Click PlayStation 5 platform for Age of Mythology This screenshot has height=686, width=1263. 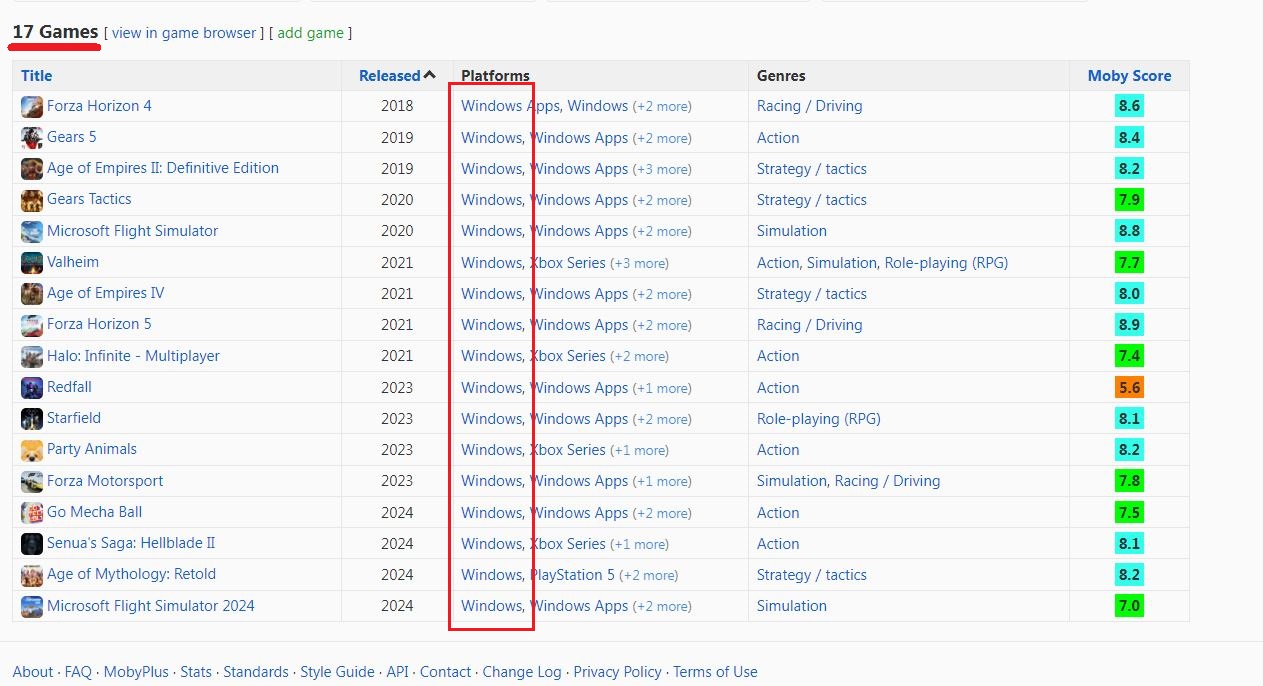(x=572, y=575)
